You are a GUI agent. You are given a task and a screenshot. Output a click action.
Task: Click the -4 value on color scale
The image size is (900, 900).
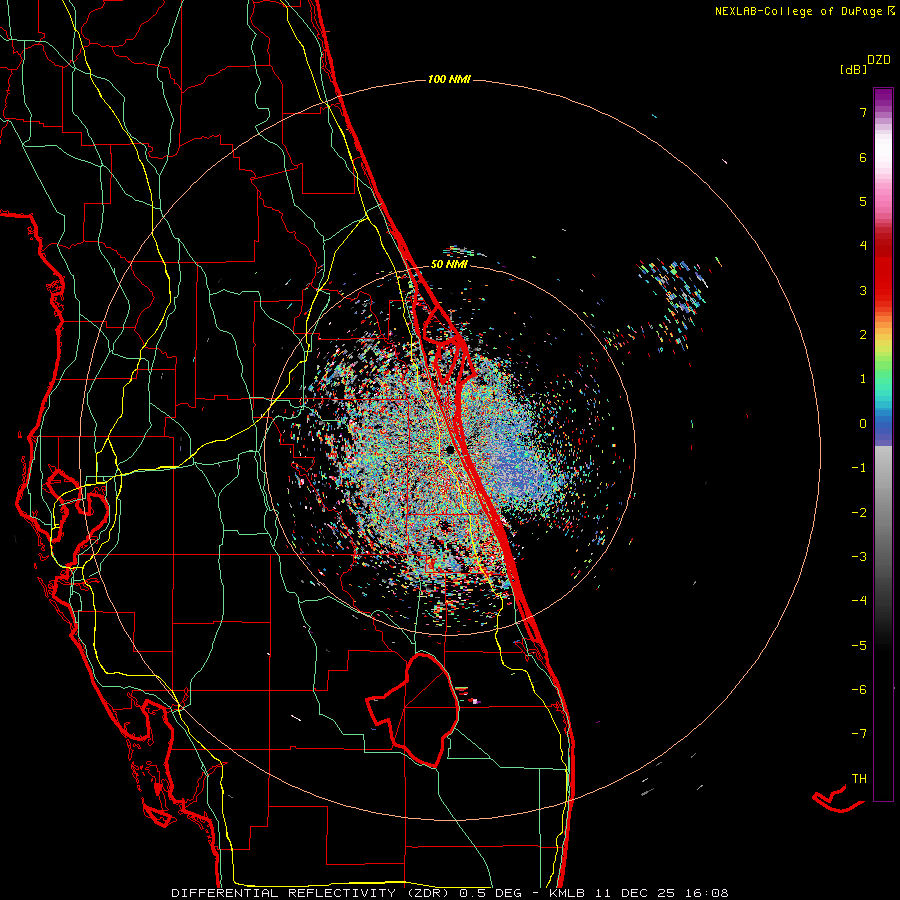tap(859, 600)
